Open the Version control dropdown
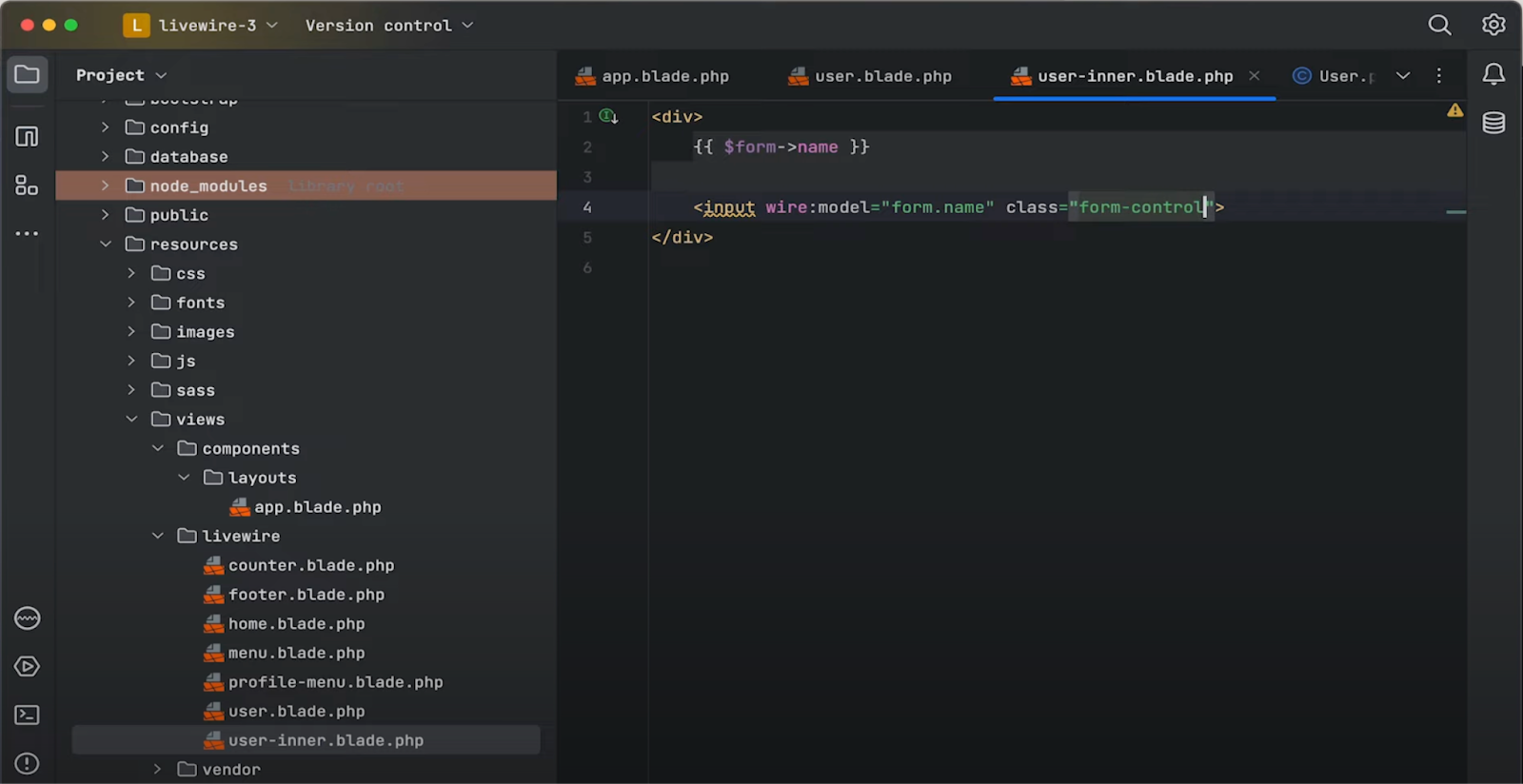 tap(389, 26)
